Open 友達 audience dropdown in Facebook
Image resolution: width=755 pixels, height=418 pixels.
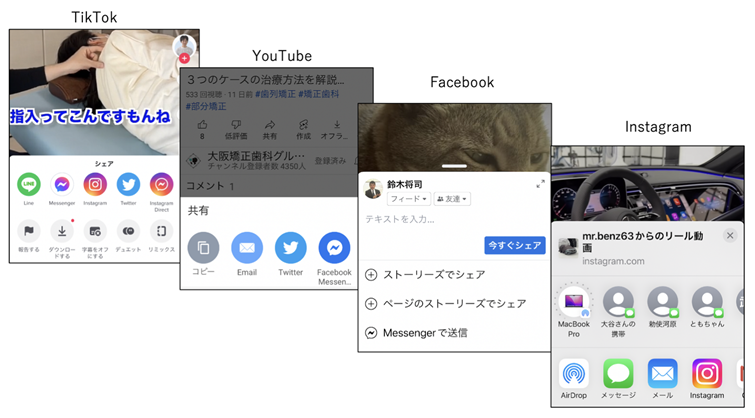(x=452, y=199)
